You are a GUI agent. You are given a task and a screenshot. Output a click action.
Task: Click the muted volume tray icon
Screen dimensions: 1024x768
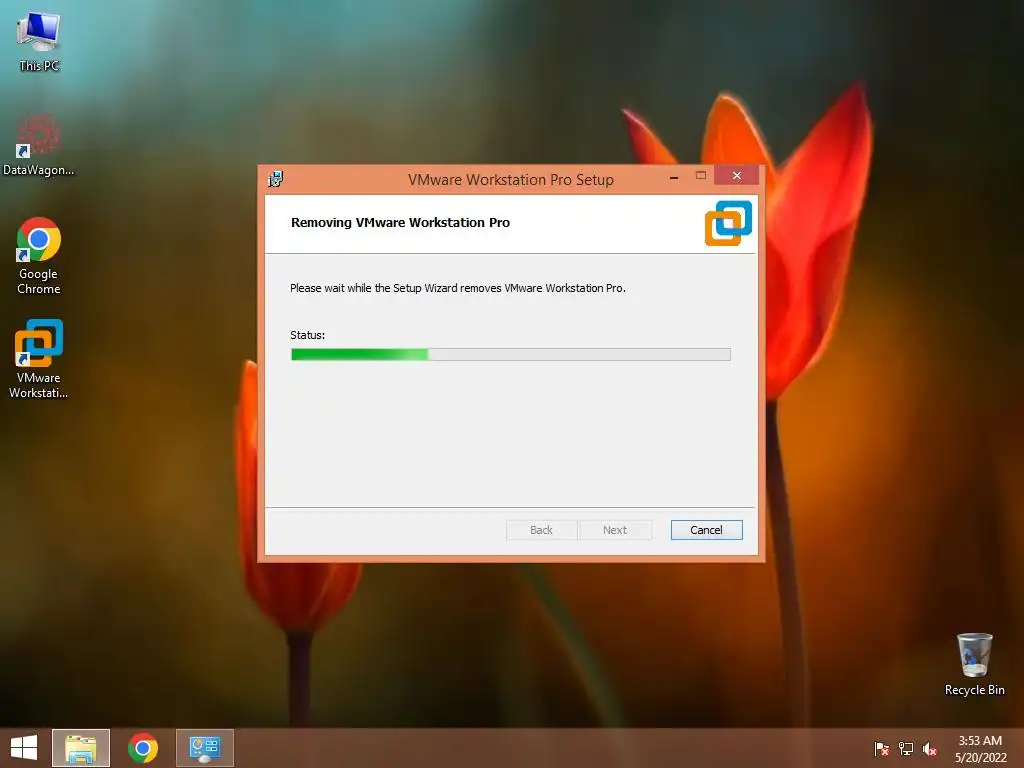[930, 748]
